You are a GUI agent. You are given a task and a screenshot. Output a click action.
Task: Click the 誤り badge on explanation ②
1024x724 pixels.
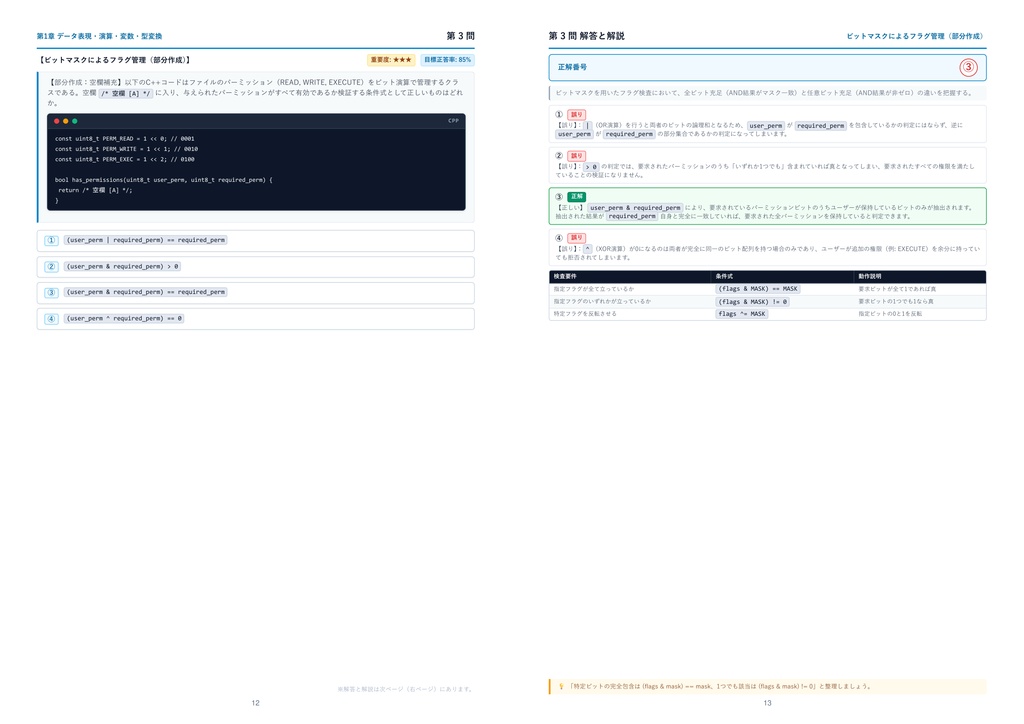point(577,155)
